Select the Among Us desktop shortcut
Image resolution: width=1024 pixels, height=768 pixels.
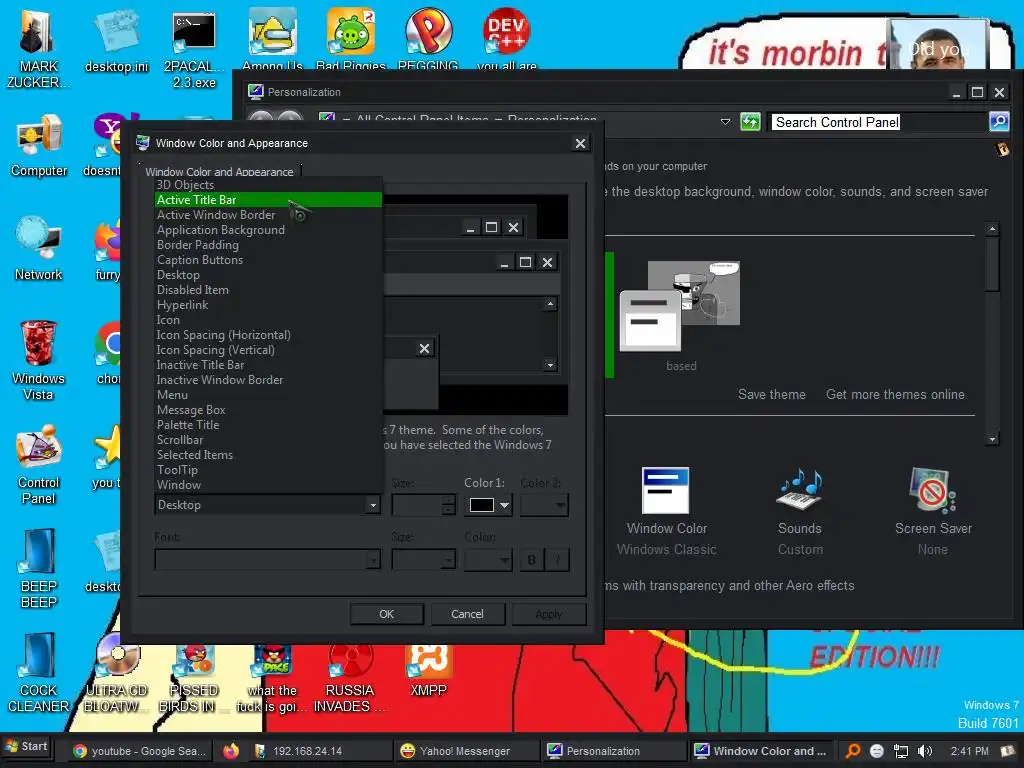click(272, 38)
